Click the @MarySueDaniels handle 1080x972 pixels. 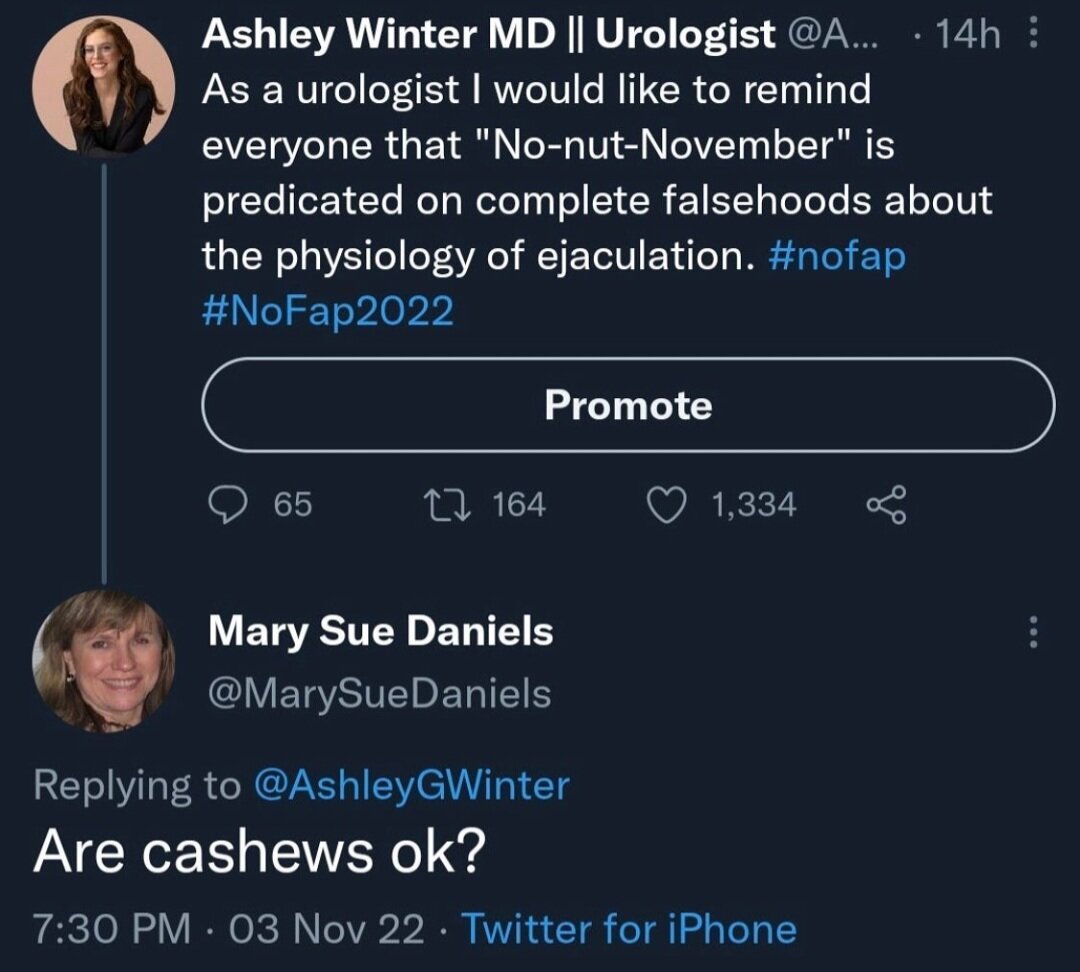pos(379,693)
